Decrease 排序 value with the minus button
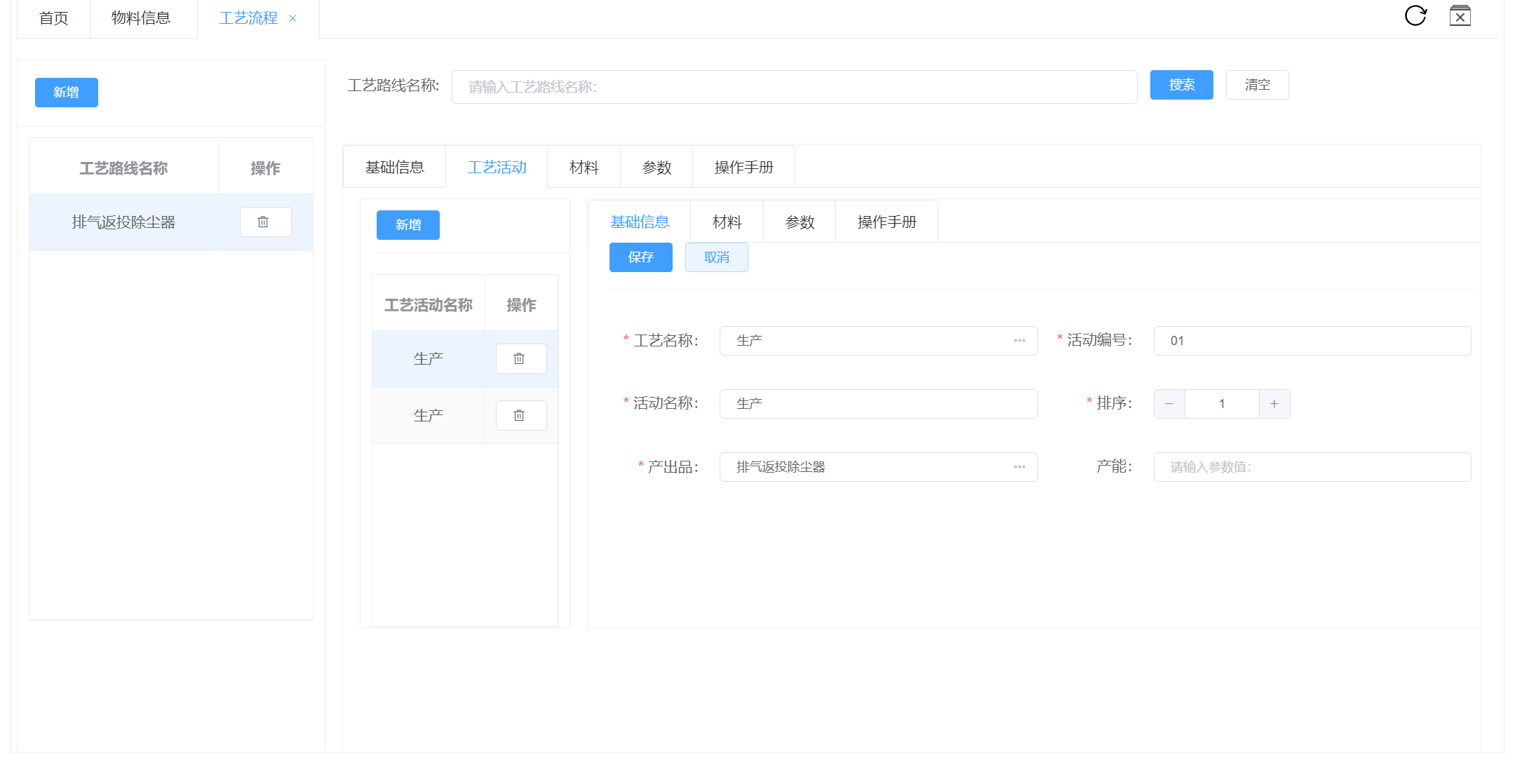This screenshot has height=784, width=1515. pos(1169,404)
